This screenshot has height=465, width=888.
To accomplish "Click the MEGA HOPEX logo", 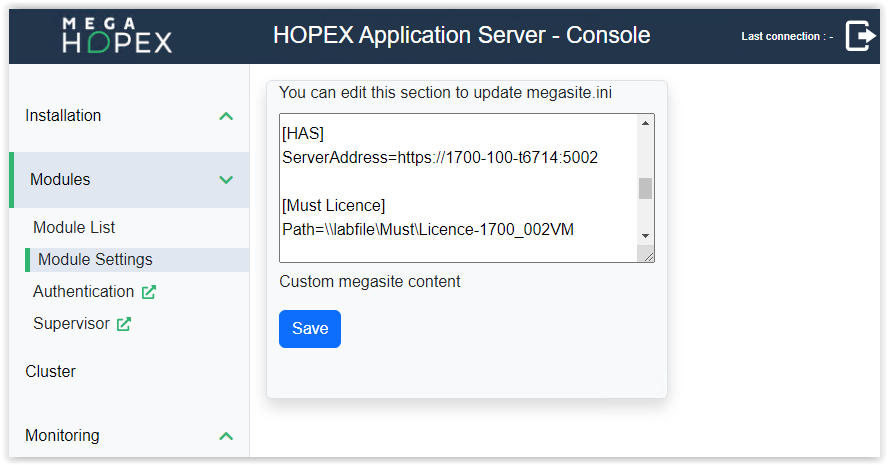I will click(116, 35).
